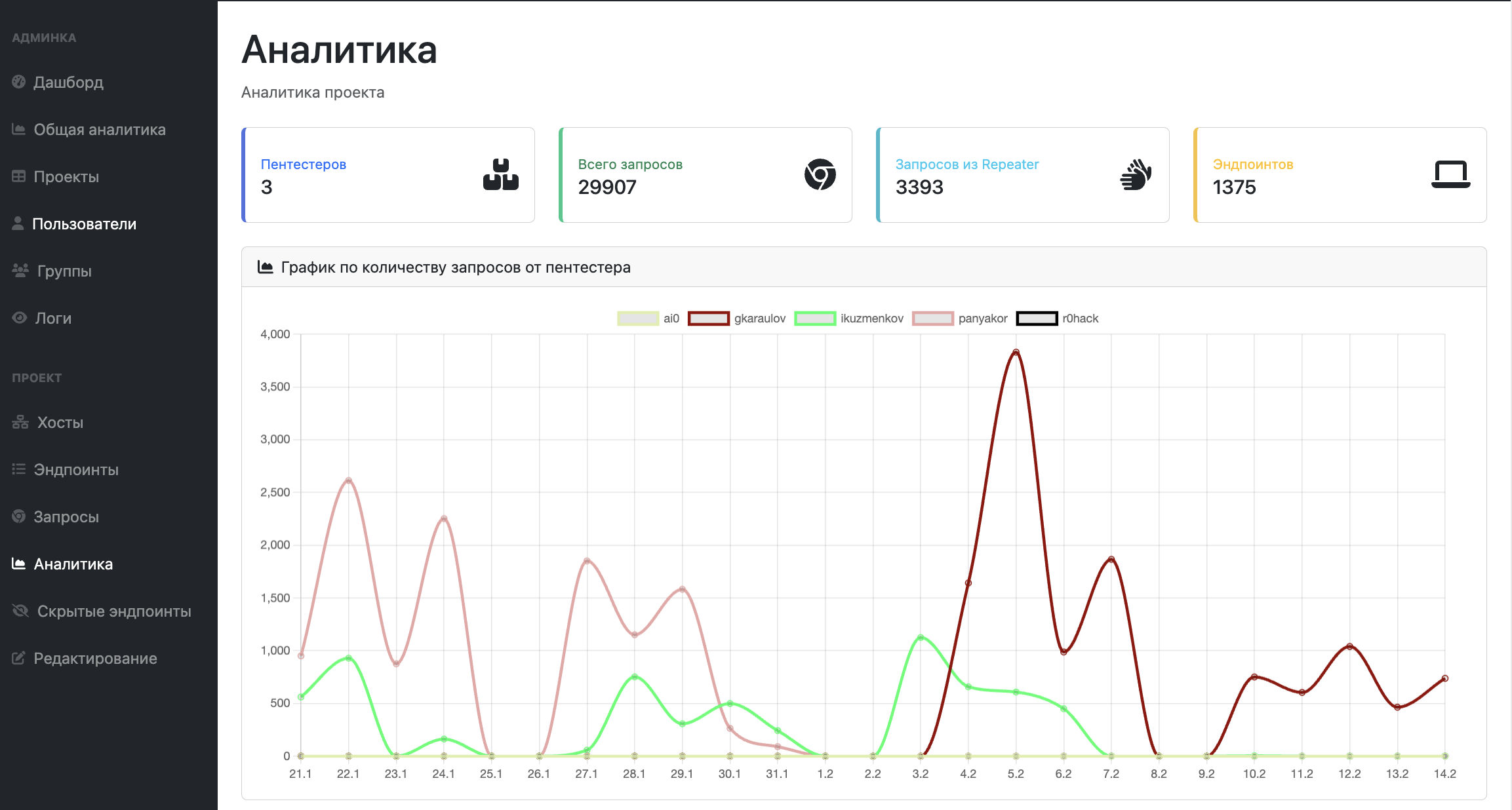Click the Логи eye icon
The width and height of the screenshot is (1512, 810).
(x=20, y=318)
